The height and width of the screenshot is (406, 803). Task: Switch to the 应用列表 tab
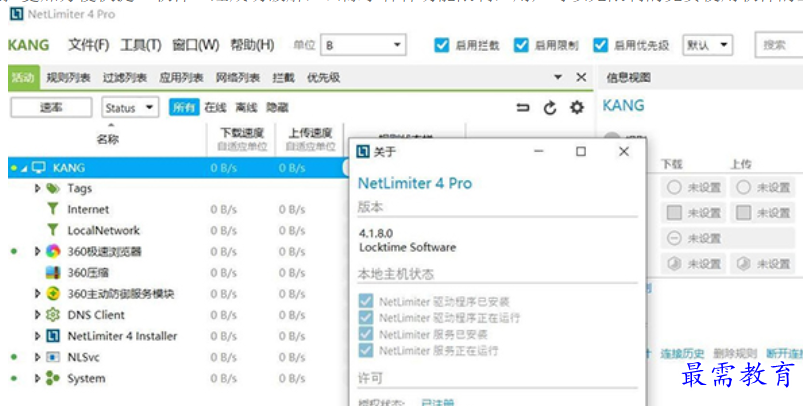181,77
